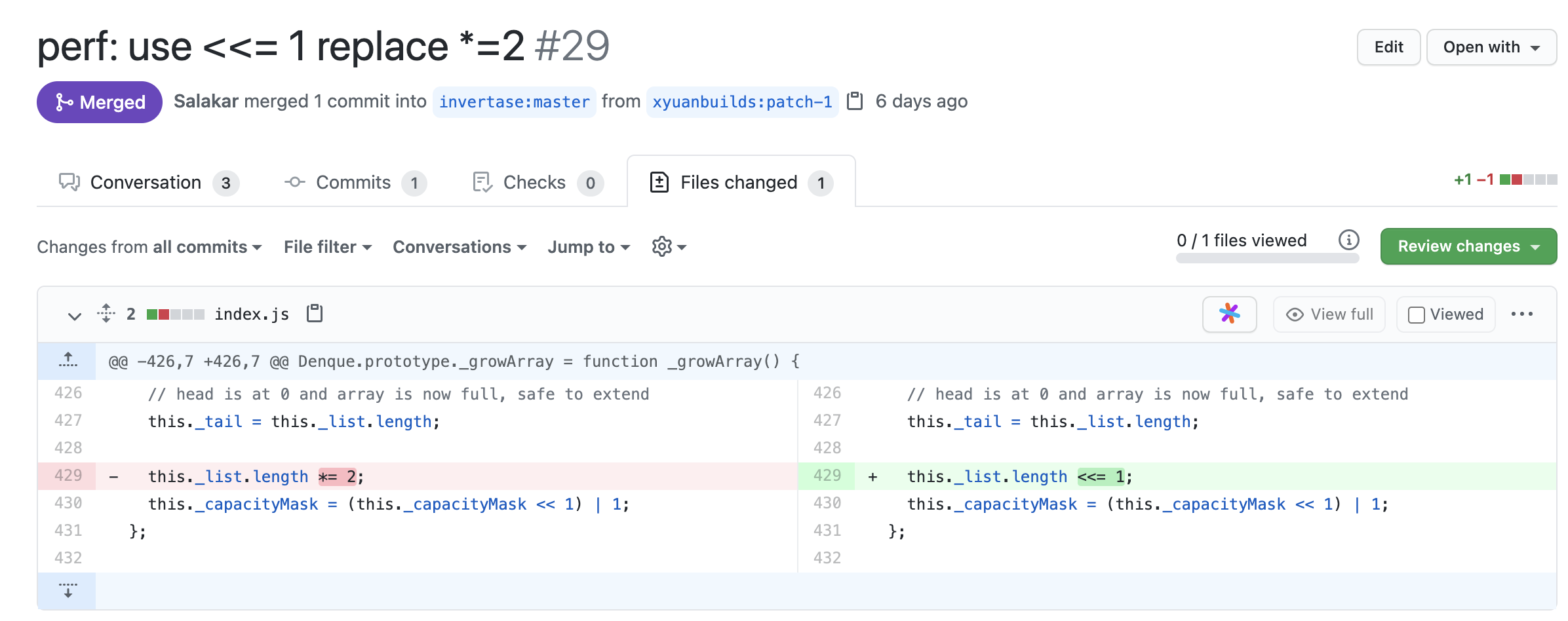The image size is (1568, 621).
Task: Click the expand all lines icon in index.js header
Action: (x=106, y=314)
